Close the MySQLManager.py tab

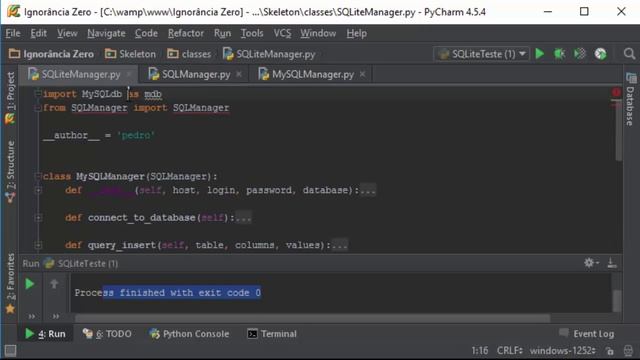362,74
